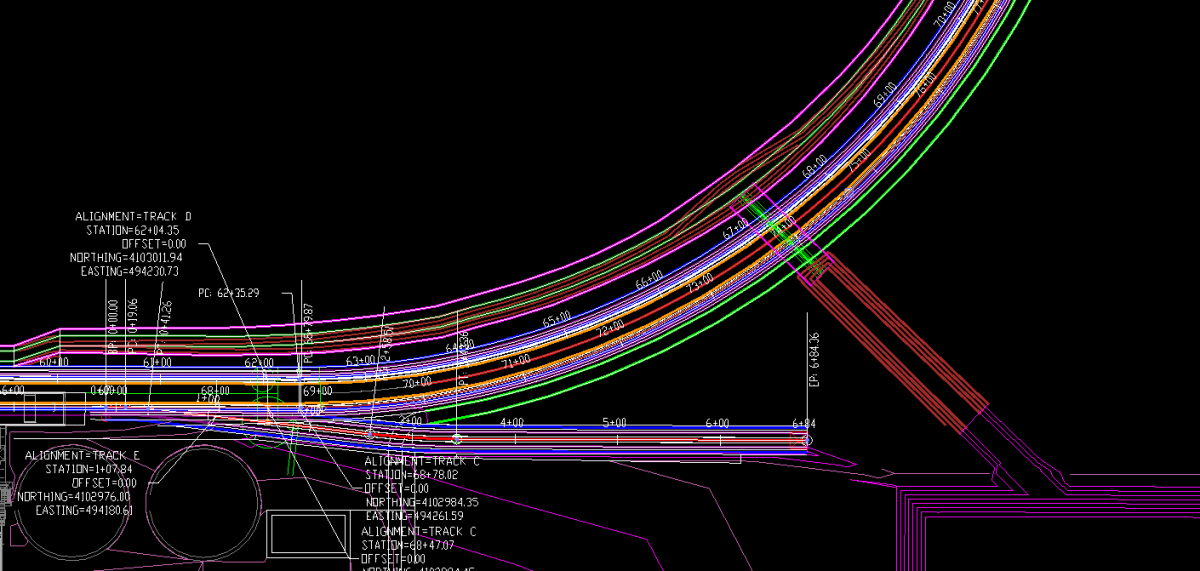This screenshot has width=1200, height=571.
Task: Pick the 72+00 station label on curve
Action: pos(610,328)
